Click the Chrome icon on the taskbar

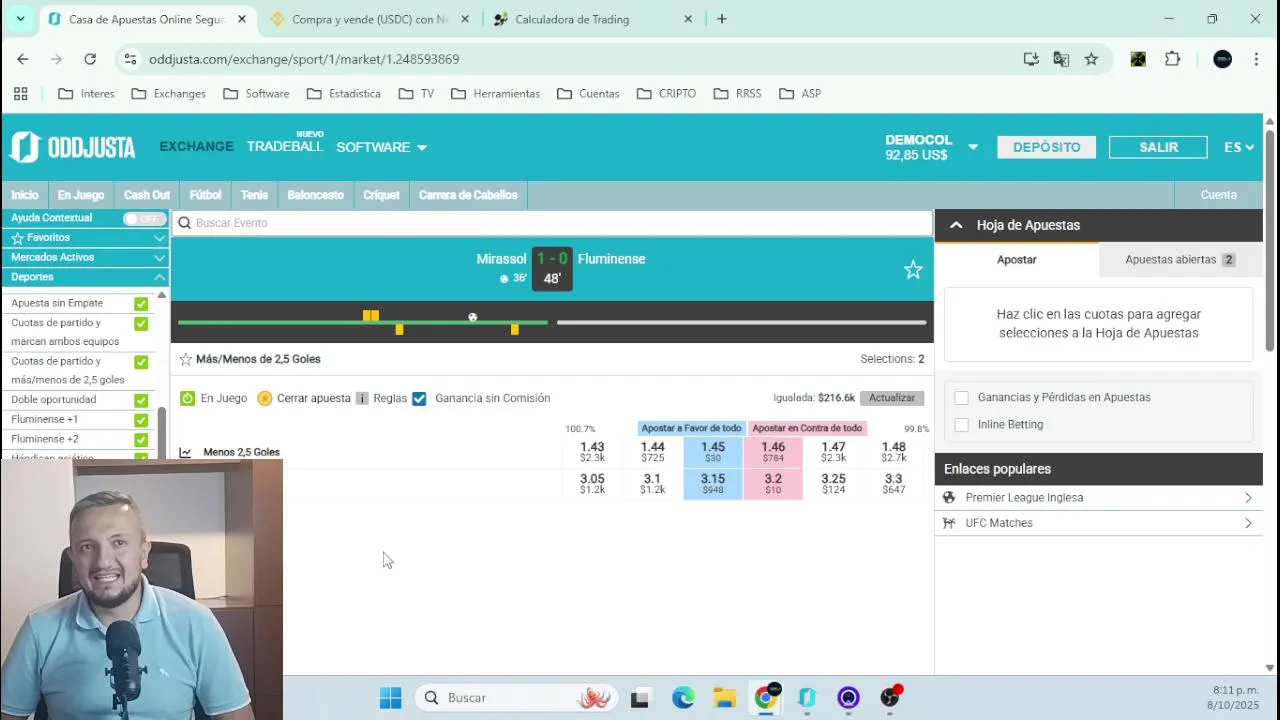pyautogui.click(x=766, y=698)
